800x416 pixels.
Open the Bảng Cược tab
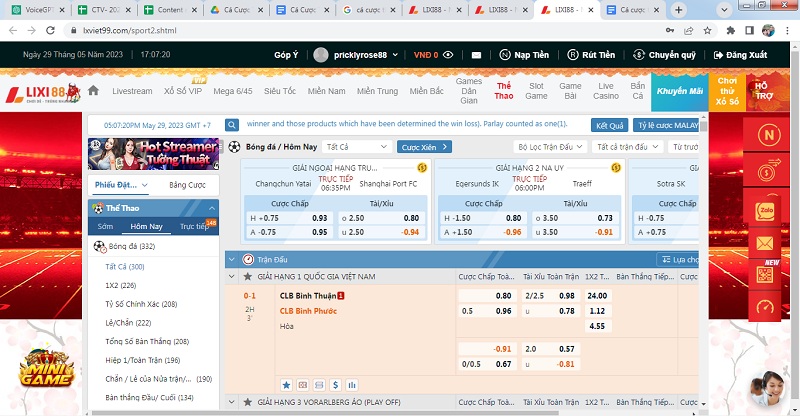pos(187,185)
